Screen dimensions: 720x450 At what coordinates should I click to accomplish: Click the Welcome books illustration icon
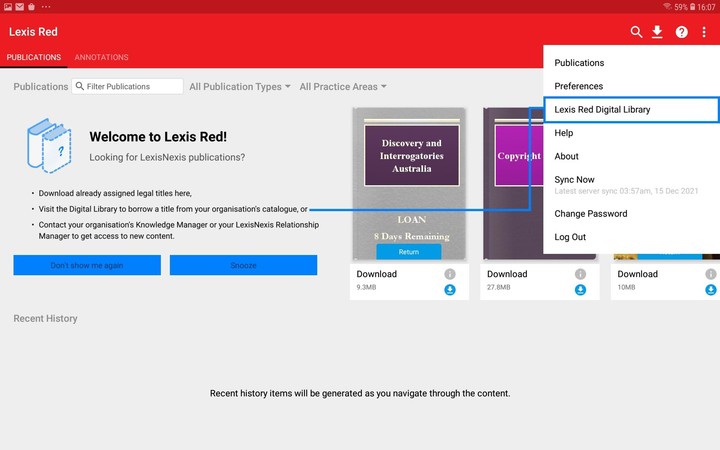point(50,146)
